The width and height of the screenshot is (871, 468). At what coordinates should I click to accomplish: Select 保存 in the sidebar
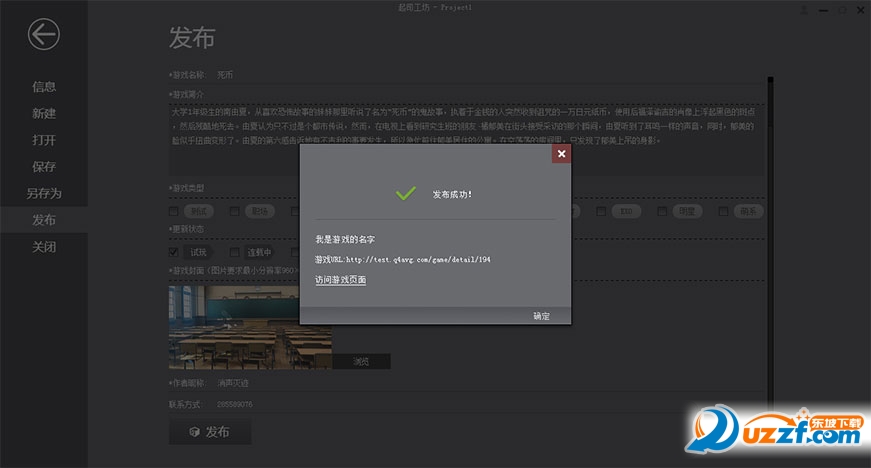point(44,167)
